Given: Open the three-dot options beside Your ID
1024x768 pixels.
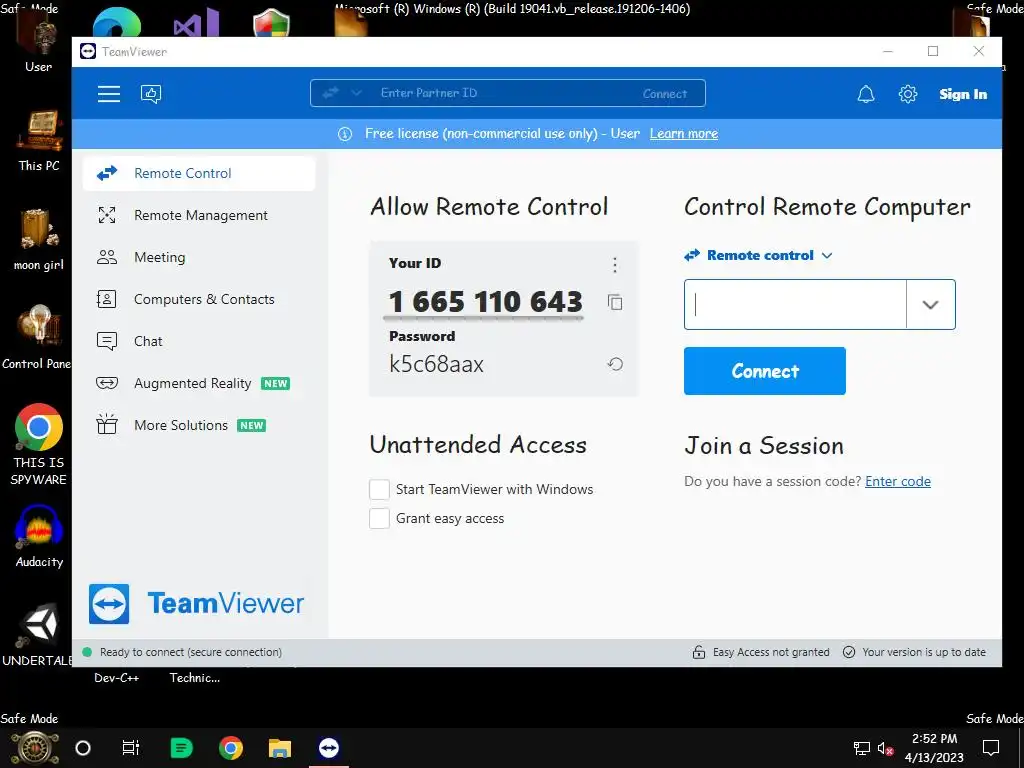Looking at the screenshot, I should pyautogui.click(x=615, y=264).
